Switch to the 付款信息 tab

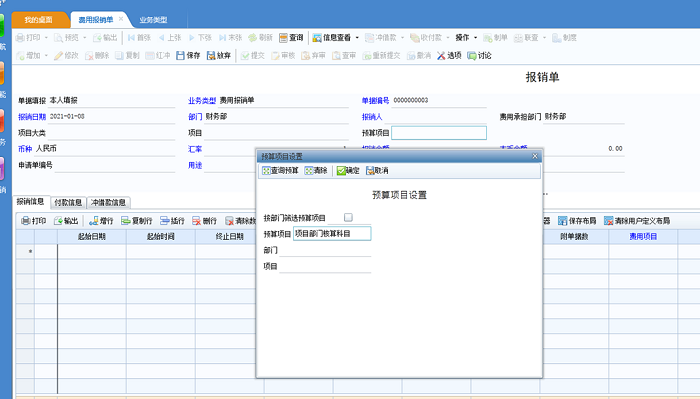(68, 202)
